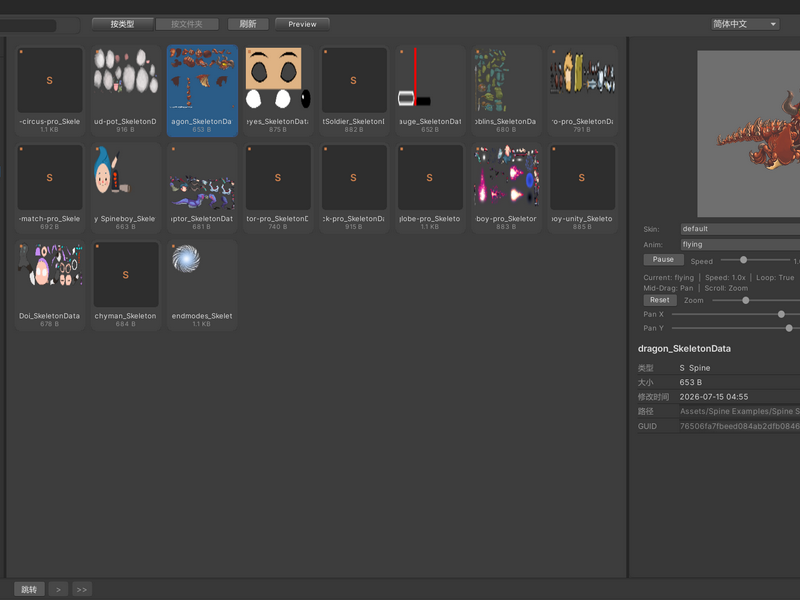Pick the blins_SkeletonDa goblins thumbnail
The width and height of the screenshot is (800, 600).
click(506, 90)
